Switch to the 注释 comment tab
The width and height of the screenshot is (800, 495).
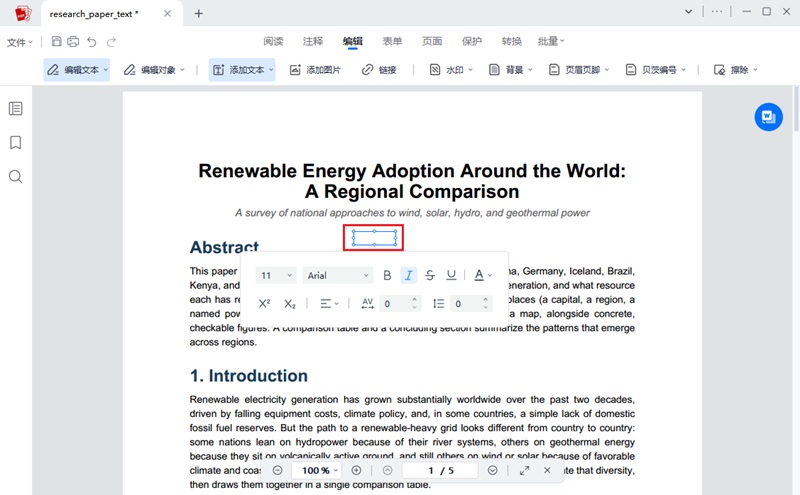(313, 41)
